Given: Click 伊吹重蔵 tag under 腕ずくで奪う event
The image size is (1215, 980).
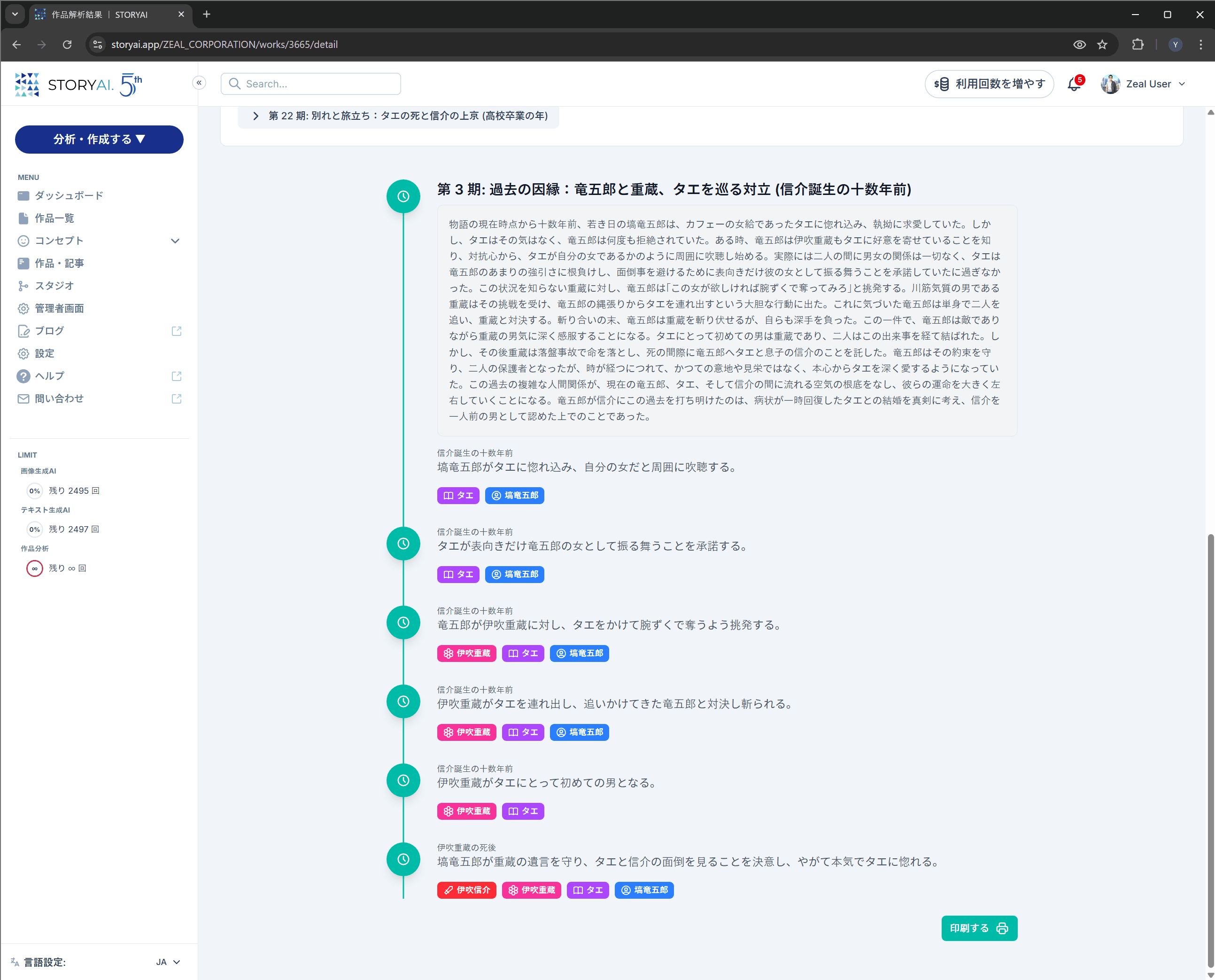Looking at the screenshot, I should tap(467, 653).
